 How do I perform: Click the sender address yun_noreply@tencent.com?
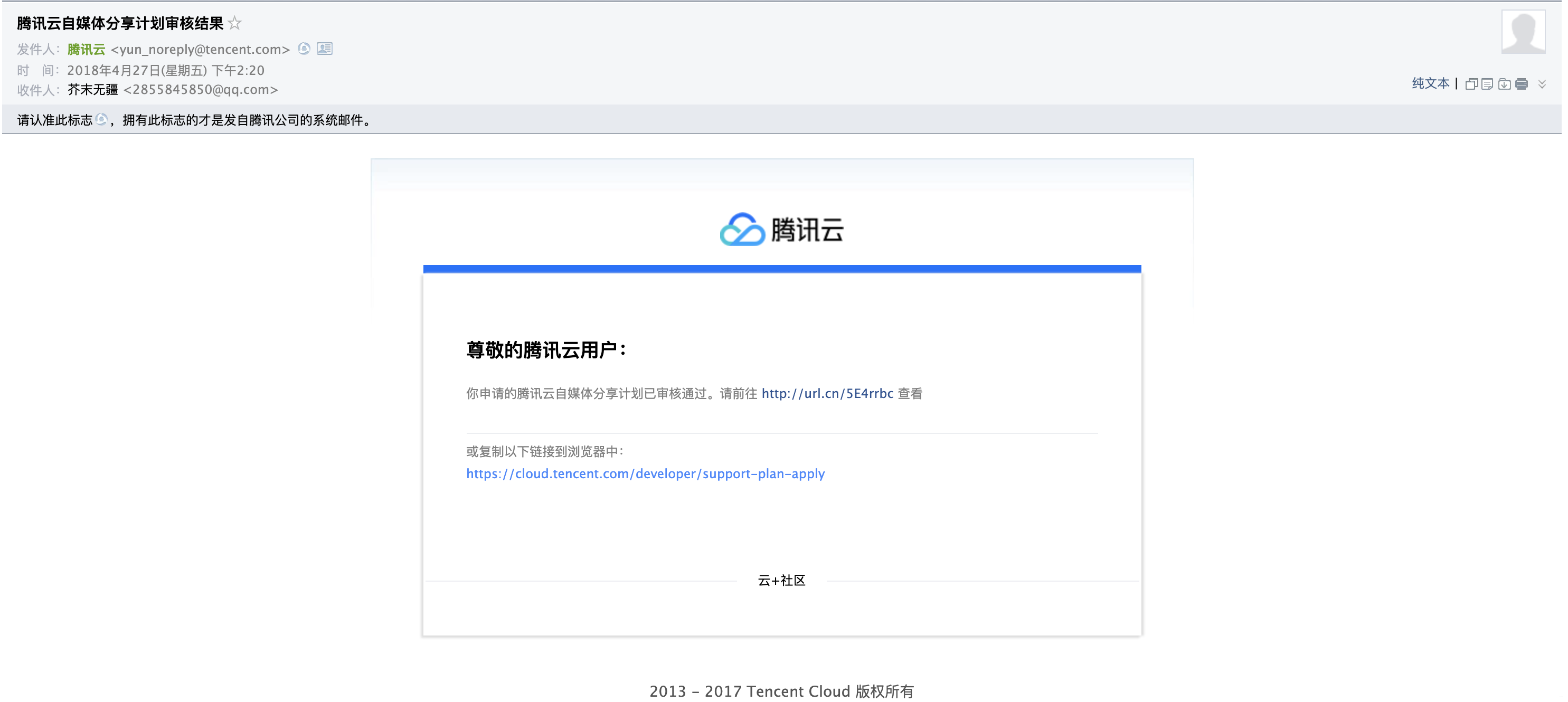(x=200, y=49)
